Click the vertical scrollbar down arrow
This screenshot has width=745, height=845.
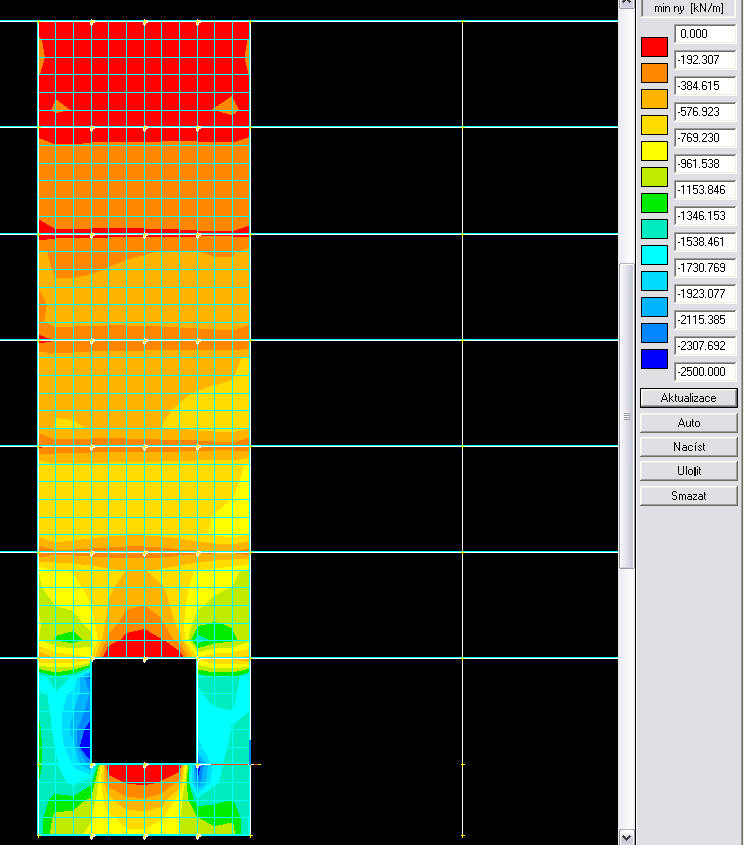(x=627, y=837)
